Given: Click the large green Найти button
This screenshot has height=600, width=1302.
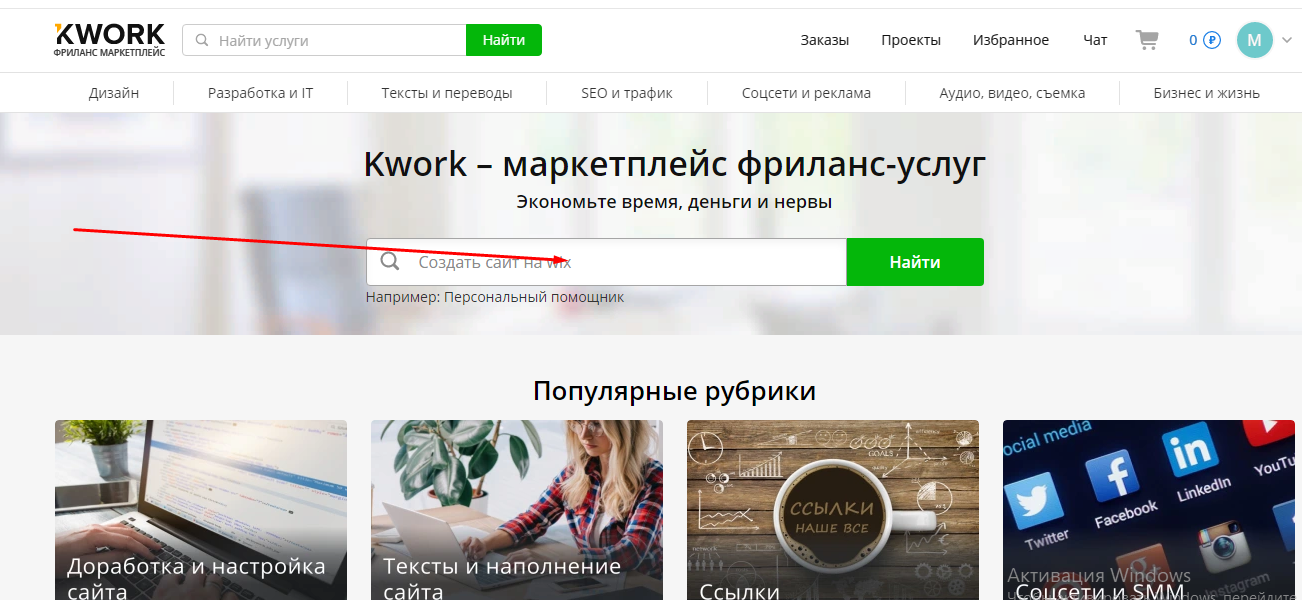Looking at the screenshot, I should click(915, 262).
